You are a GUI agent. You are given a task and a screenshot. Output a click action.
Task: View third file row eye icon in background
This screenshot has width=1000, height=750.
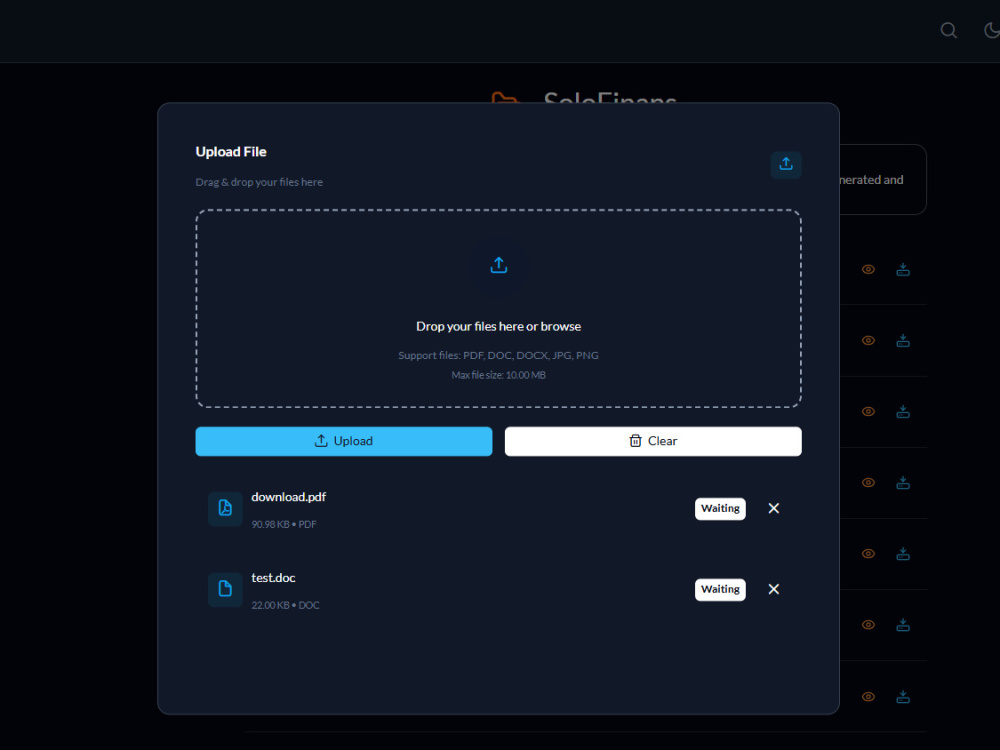pos(869,411)
